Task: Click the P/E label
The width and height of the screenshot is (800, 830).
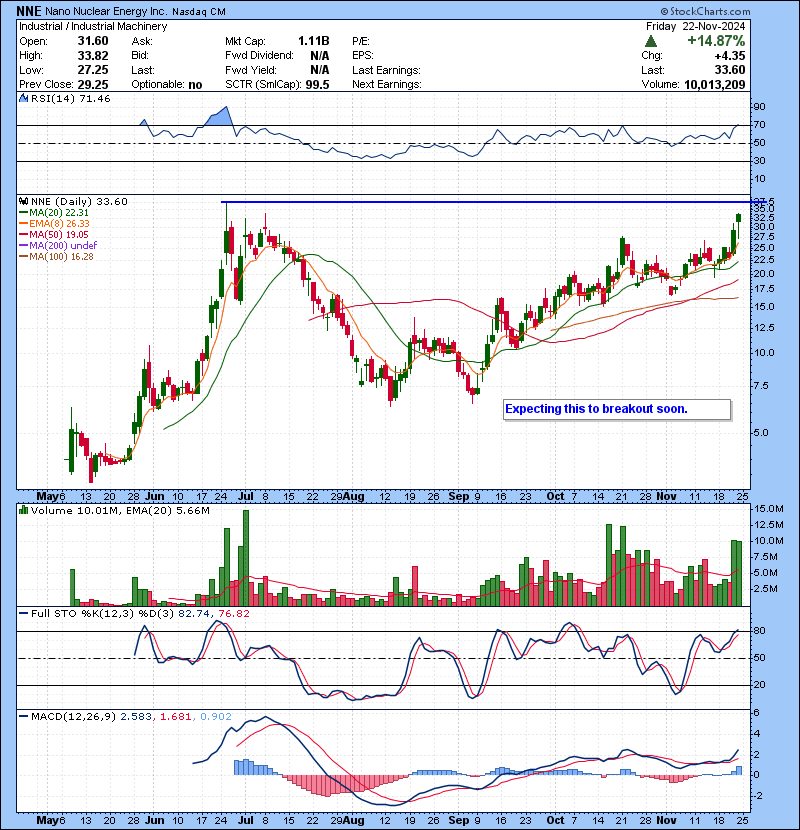Action: coord(361,41)
